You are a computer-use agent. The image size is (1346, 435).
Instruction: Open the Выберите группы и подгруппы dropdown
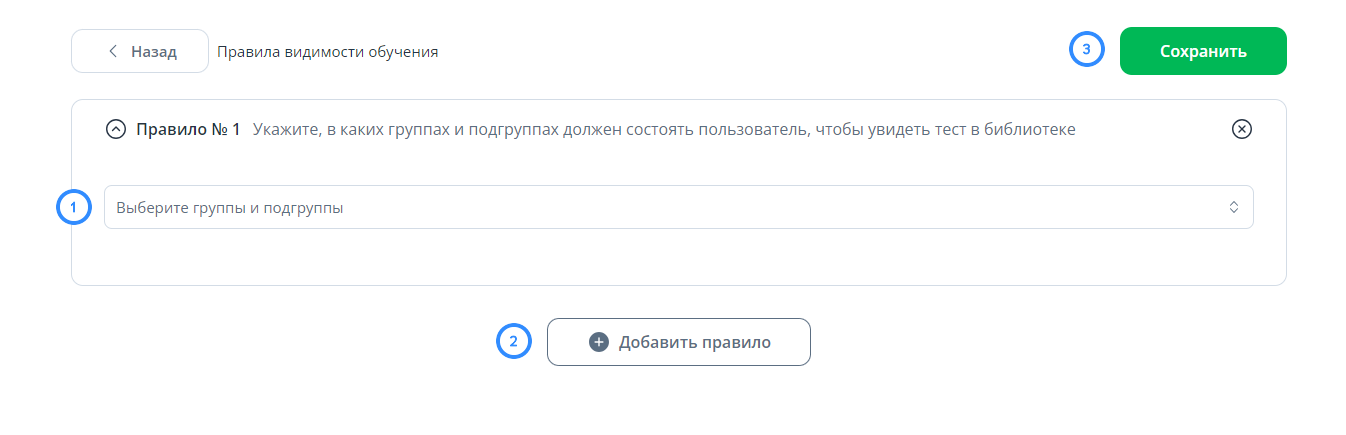coord(678,207)
